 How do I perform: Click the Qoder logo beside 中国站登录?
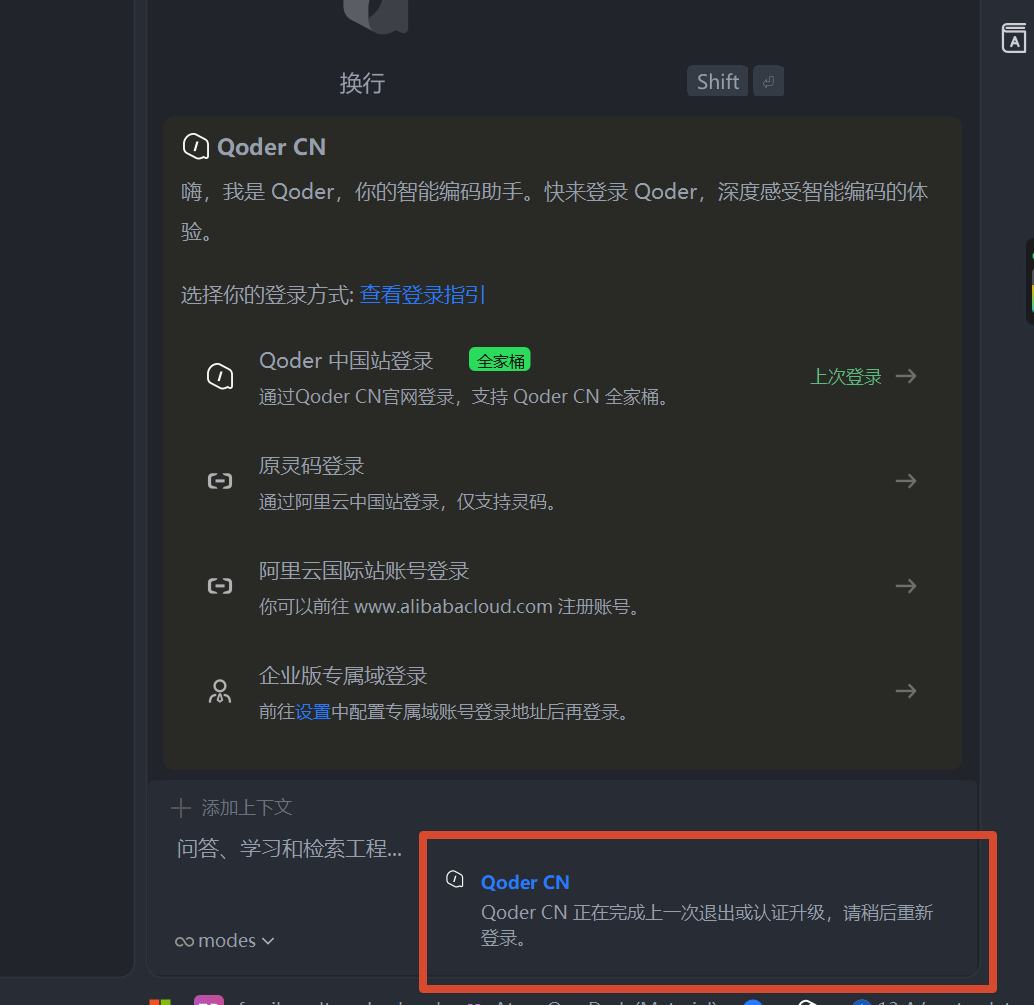220,377
